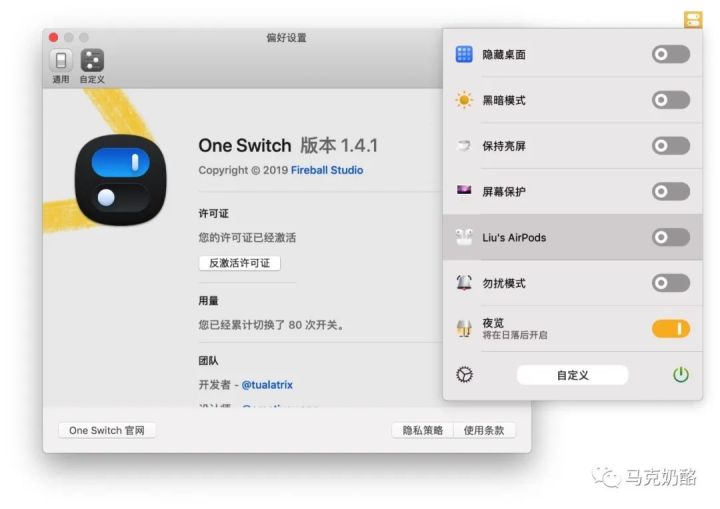The image size is (720, 509).
Task: Open the 使用条款 button
Action: point(484,430)
